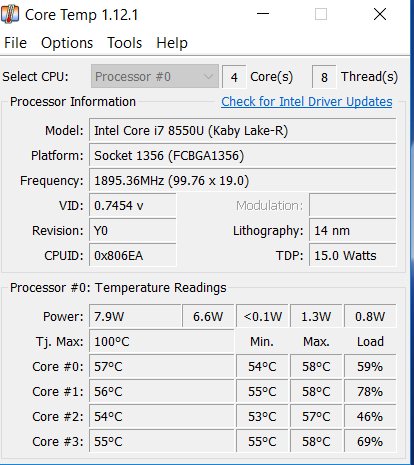Click Core #1 current temperature 56°C
414x465 pixels.
point(162,391)
